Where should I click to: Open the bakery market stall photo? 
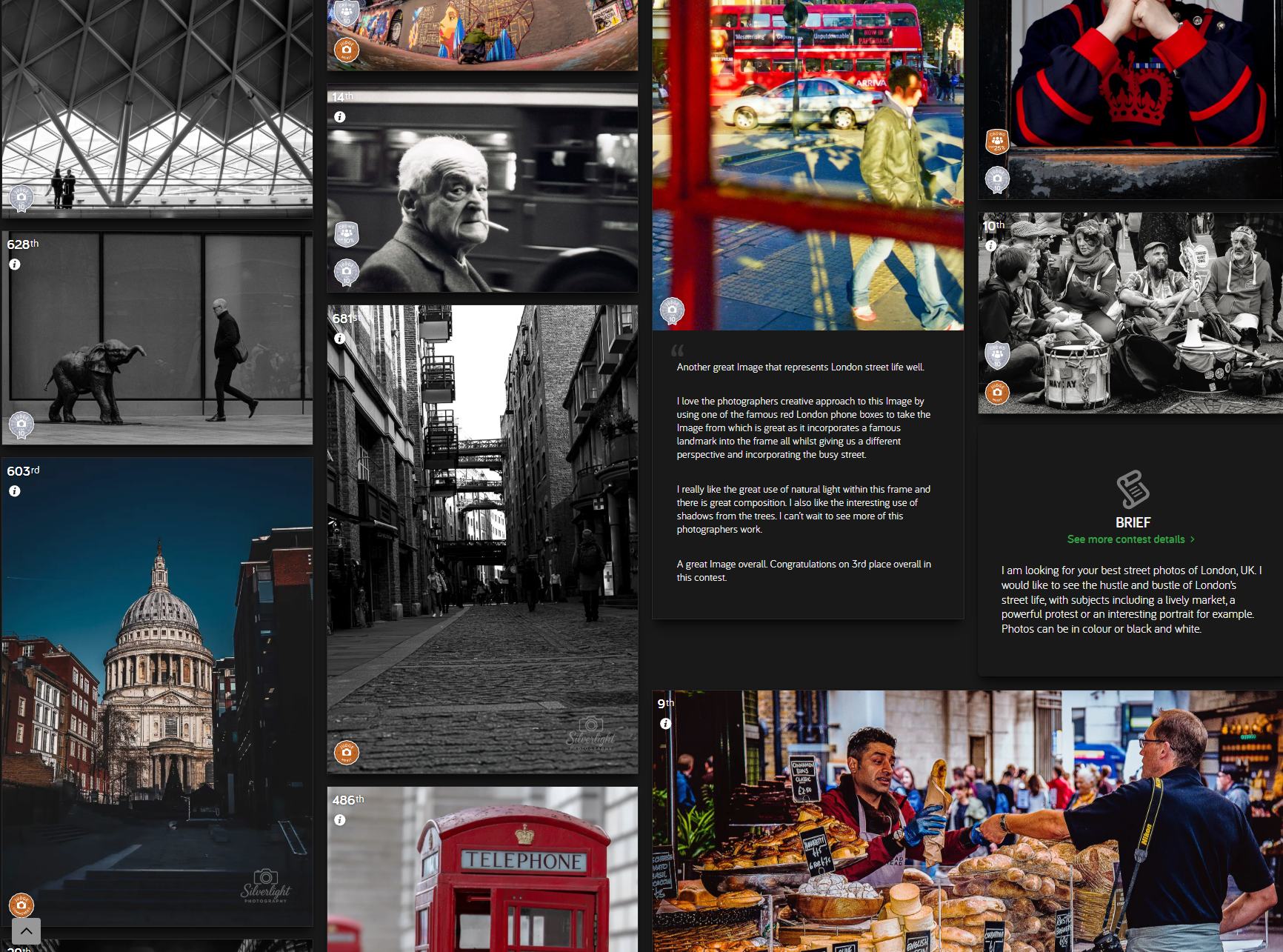click(x=967, y=821)
